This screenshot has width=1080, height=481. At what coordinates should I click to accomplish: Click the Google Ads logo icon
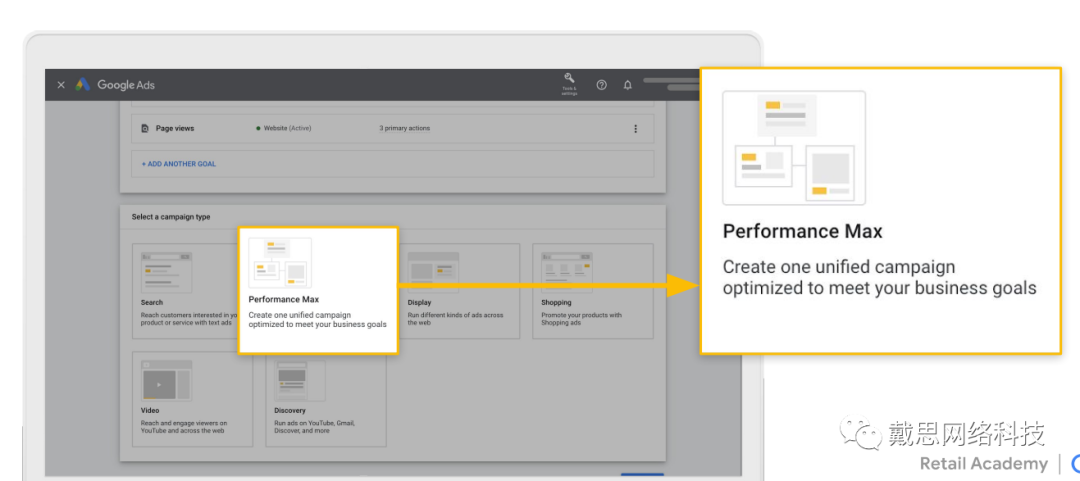pos(83,85)
